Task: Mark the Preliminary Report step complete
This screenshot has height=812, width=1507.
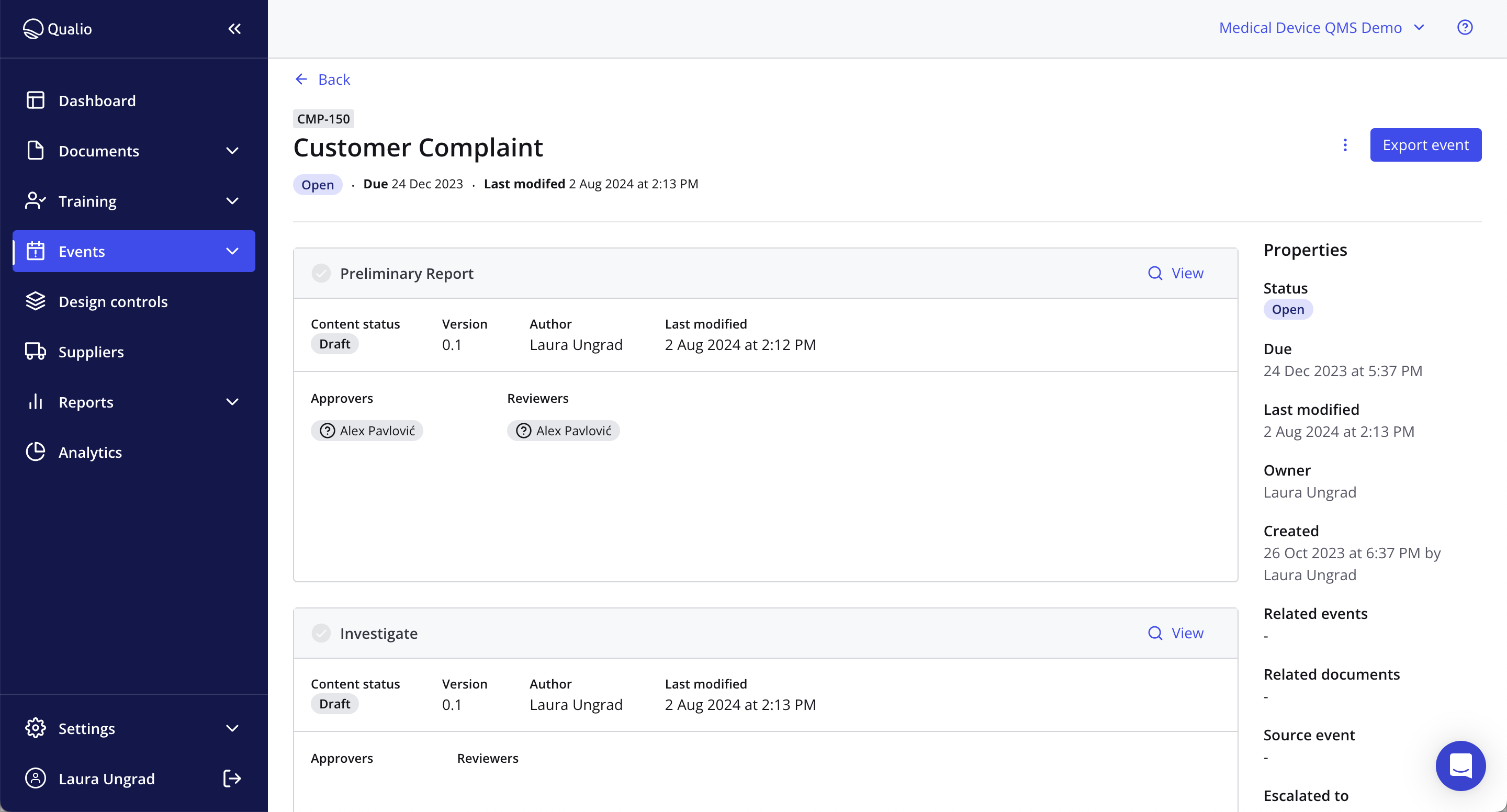Action: point(321,273)
